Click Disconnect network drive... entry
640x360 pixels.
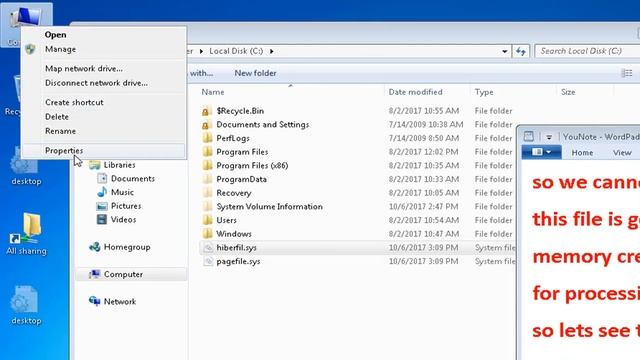click(96, 83)
